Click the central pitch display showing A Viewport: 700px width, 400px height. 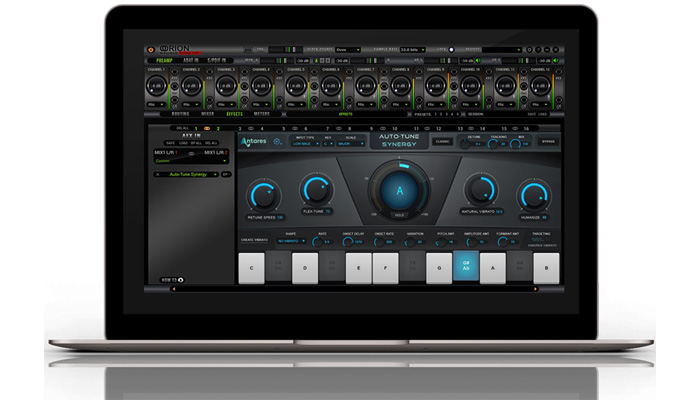[400, 191]
